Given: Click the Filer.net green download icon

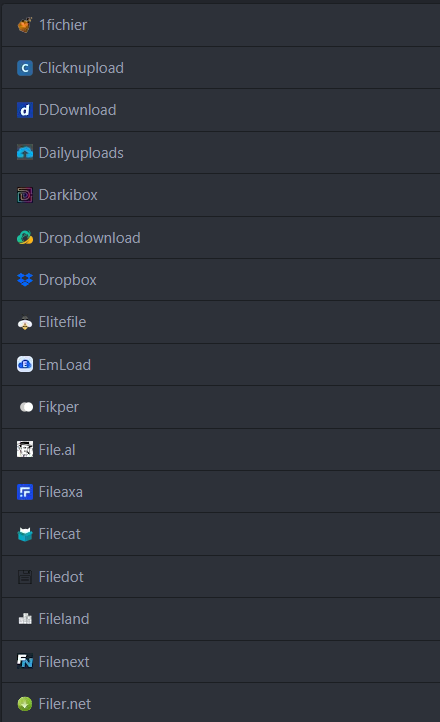Looking at the screenshot, I should 25,704.
